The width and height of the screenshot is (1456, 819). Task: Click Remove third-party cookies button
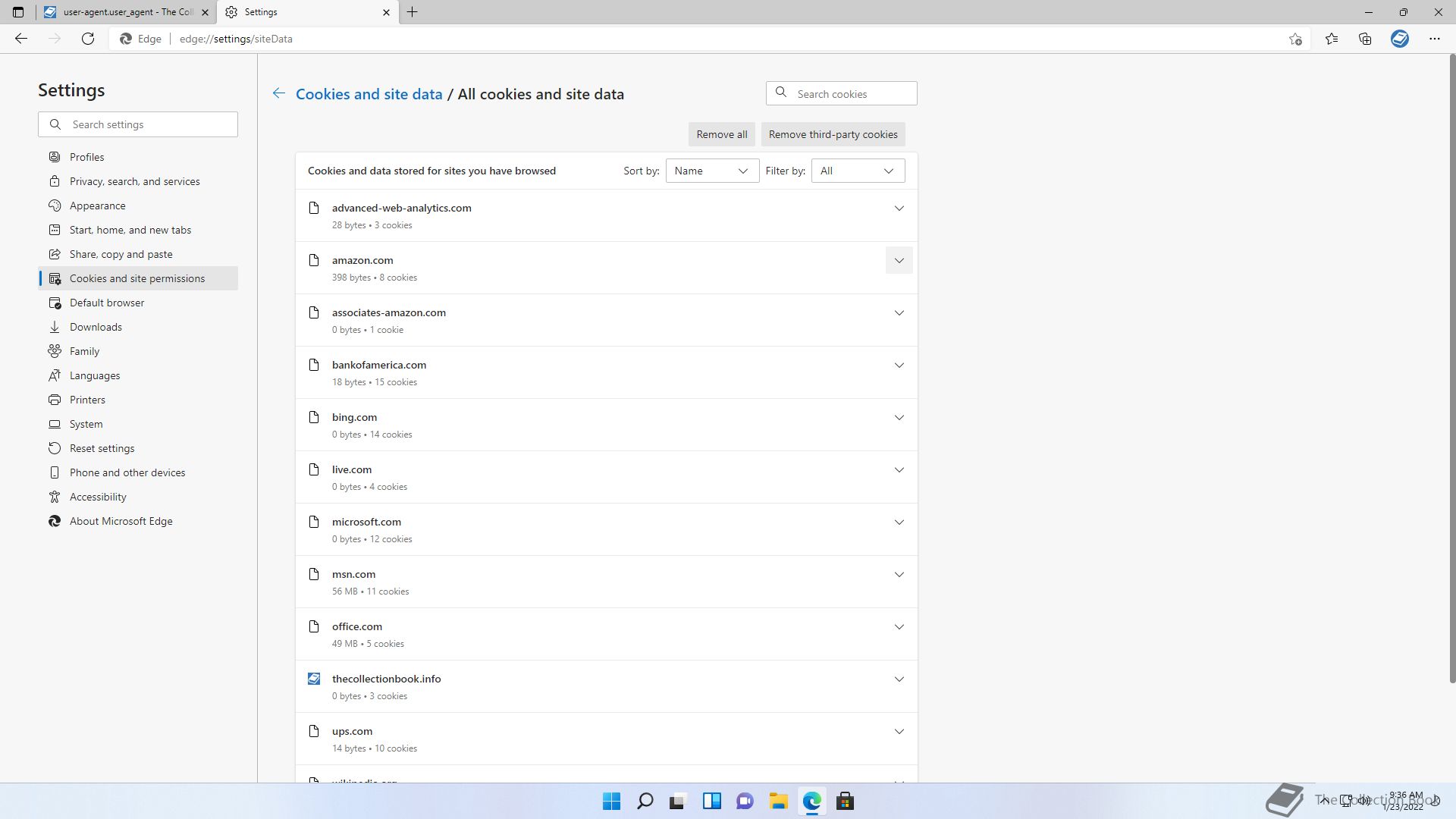[833, 134]
